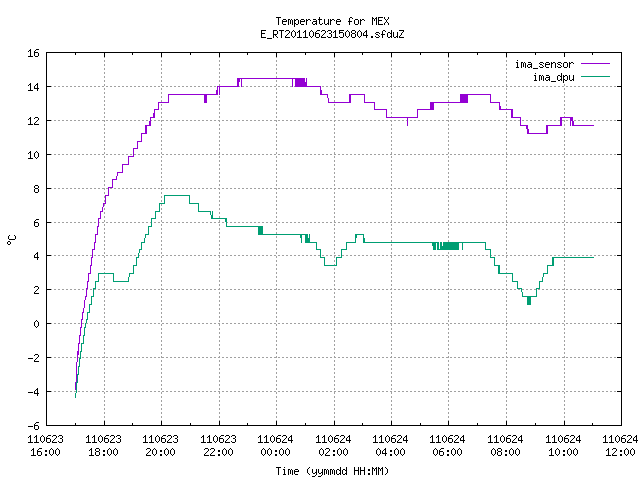Click the y-axis label 14
Viewport: 640px width, 480px height.
[33, 87]
